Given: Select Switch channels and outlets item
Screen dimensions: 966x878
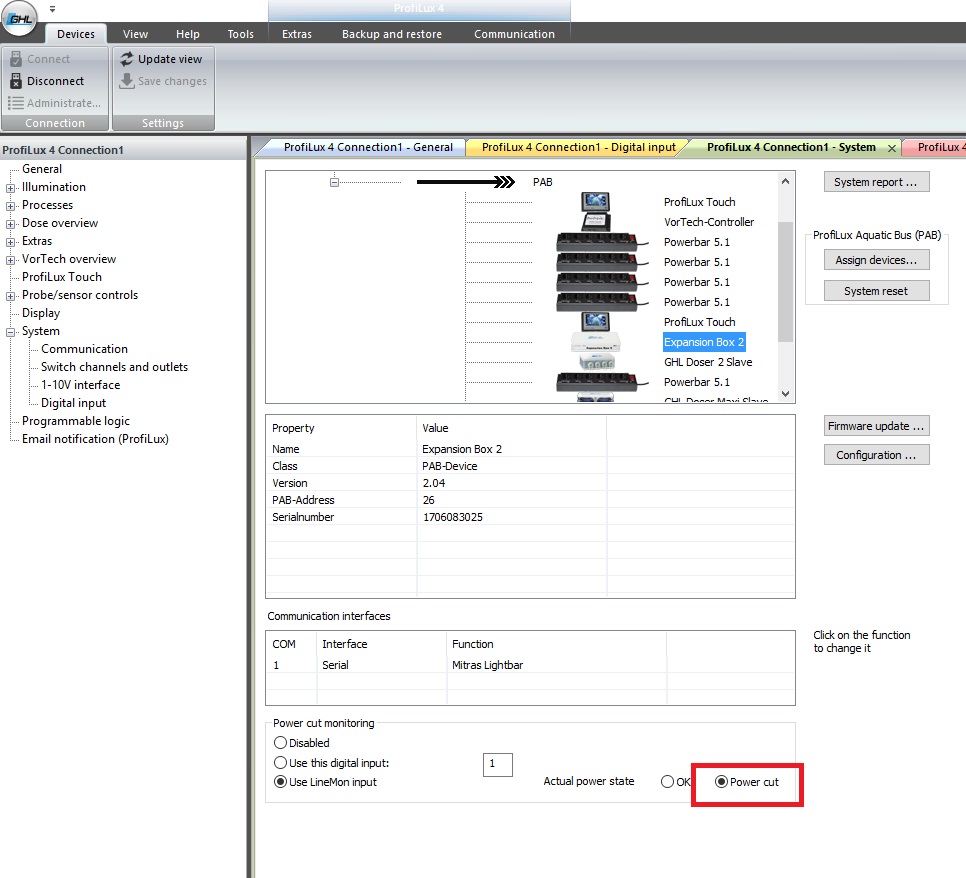Looking at the screenshot, I should pyautogui.click(x=114, y=367).
